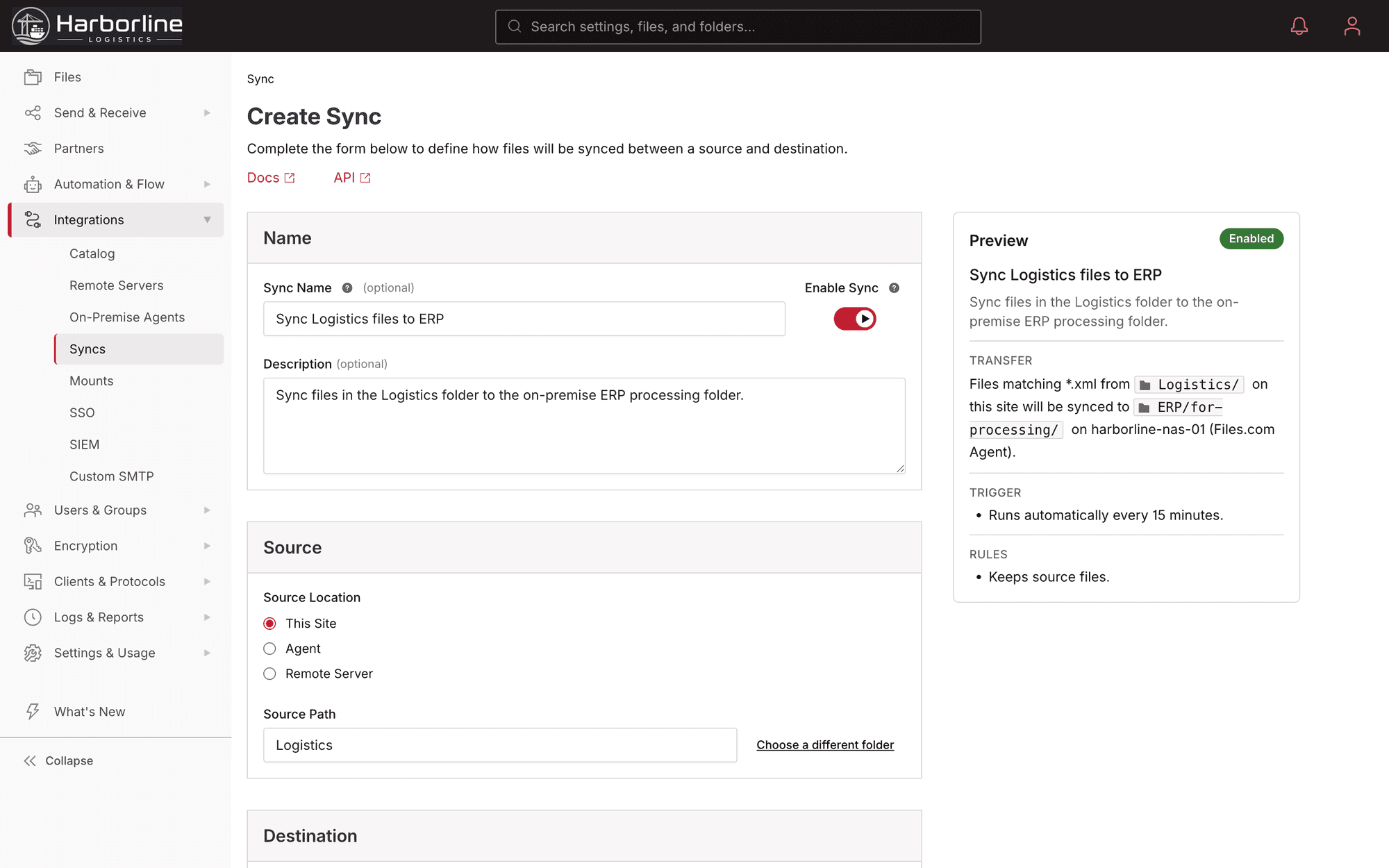Click "Keeps source files." rule text
1389x868 pixels.
[1049, 577]
